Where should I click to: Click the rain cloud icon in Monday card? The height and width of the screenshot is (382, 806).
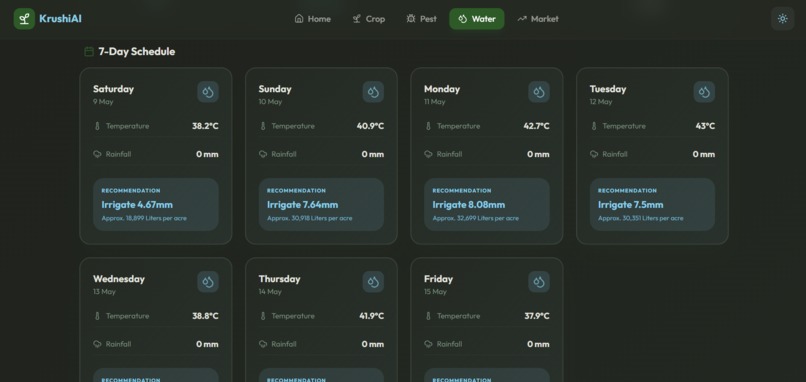pyautogui.click(x=428, y=154)
